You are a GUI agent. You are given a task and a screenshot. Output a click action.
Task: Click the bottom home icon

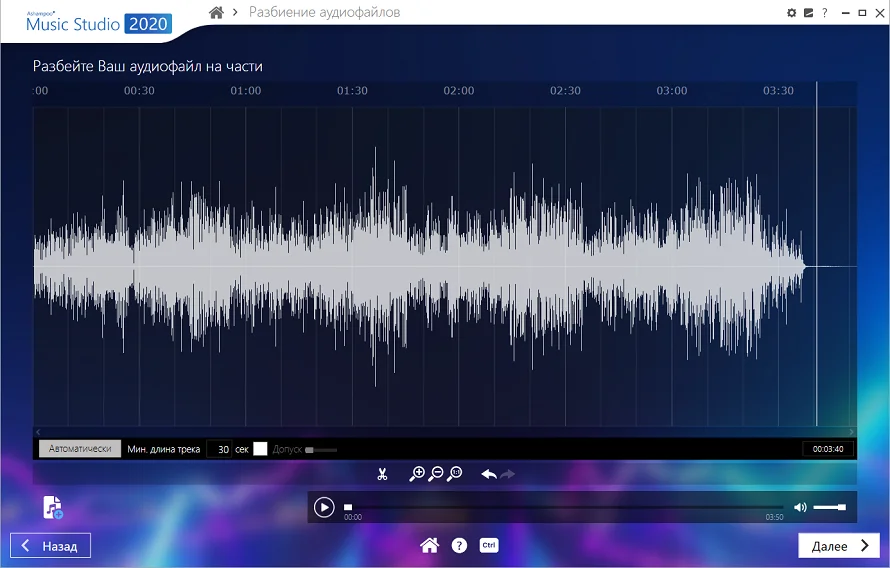click(x=429, y=545)
